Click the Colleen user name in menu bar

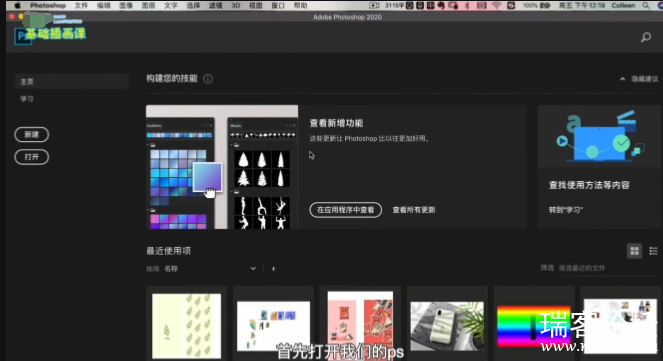623,5
